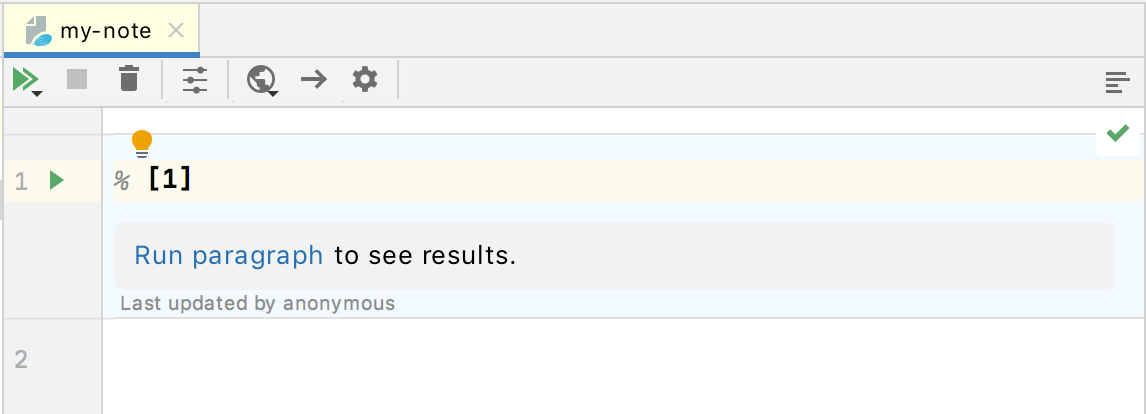Click the right-pointing arrow toolbar icon
This screenshot has width=1146, height=414.
tap(314, 80)
